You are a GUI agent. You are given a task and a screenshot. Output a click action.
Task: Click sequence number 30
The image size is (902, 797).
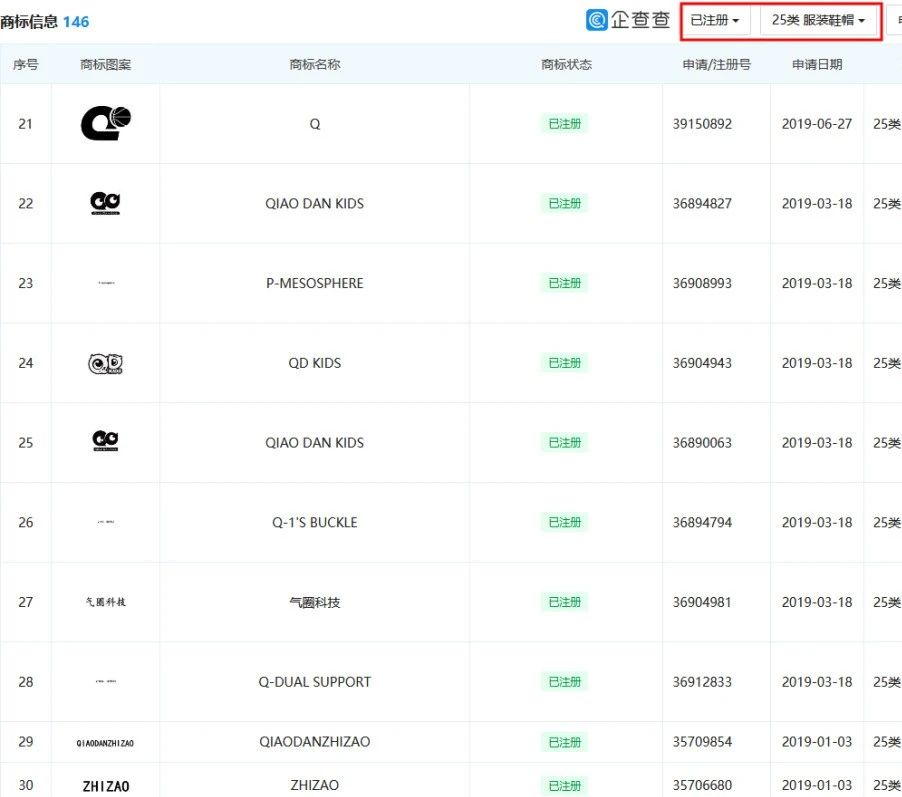click(x=25, y=785)
